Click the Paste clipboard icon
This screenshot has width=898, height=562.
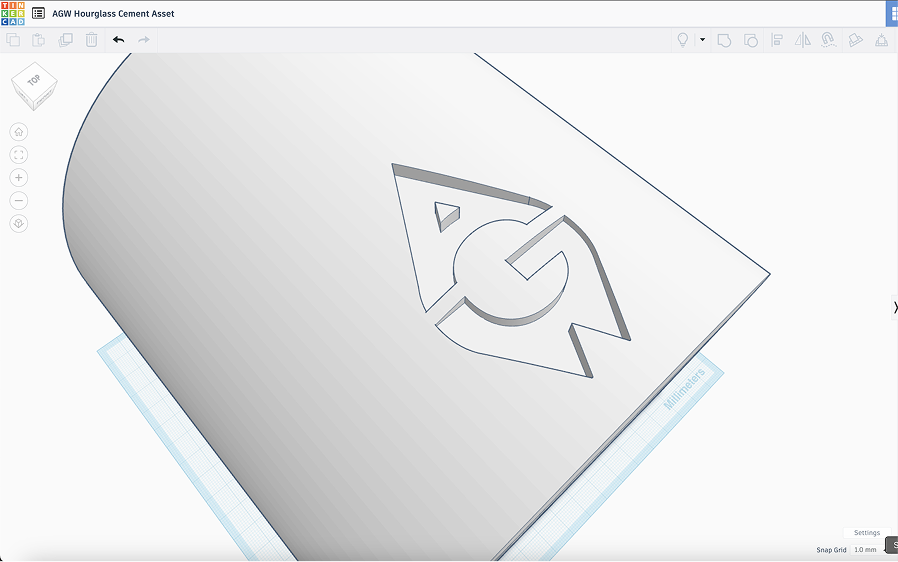pyautogui.click(x=38, y=40)
